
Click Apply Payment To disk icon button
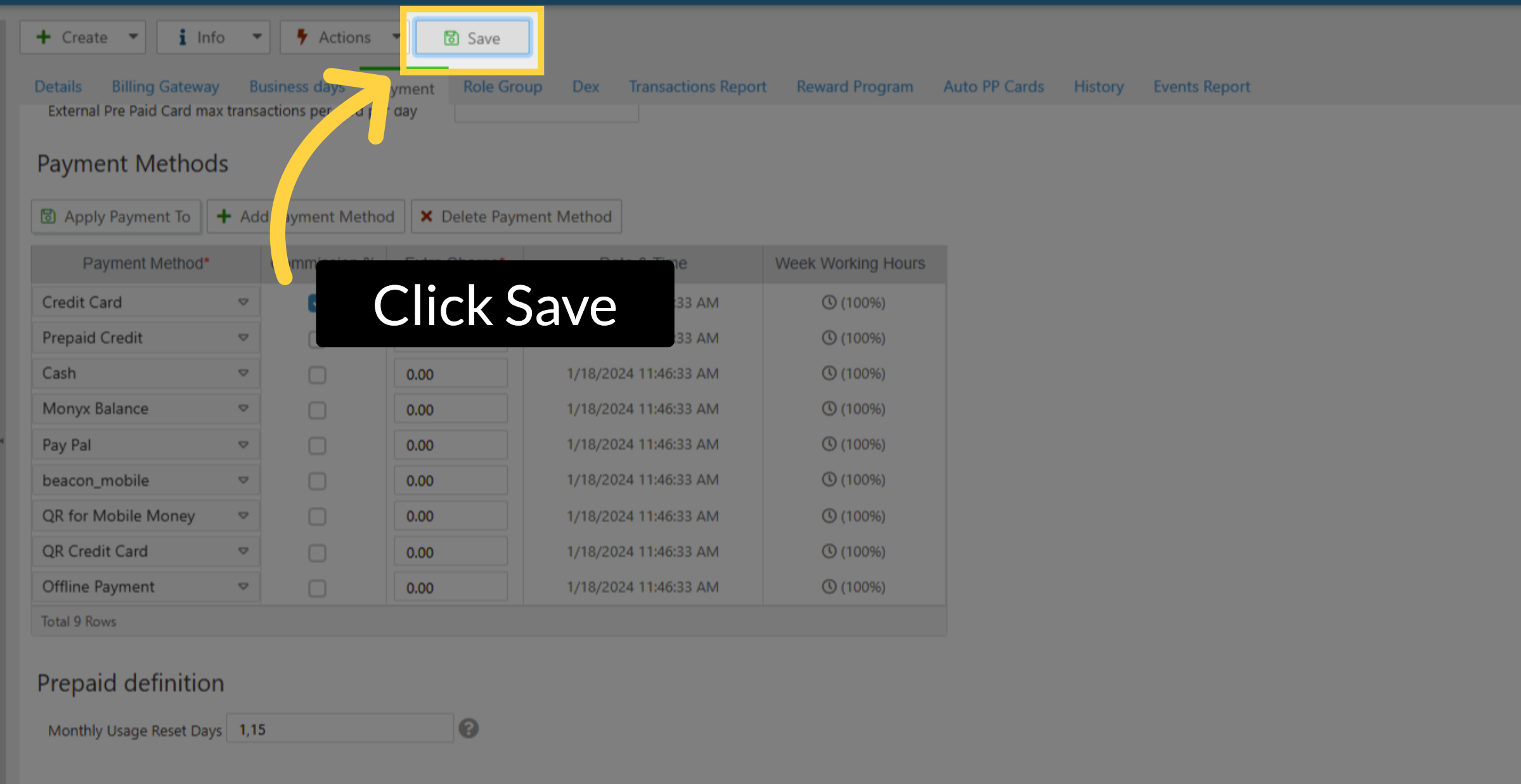click(116, 217)
